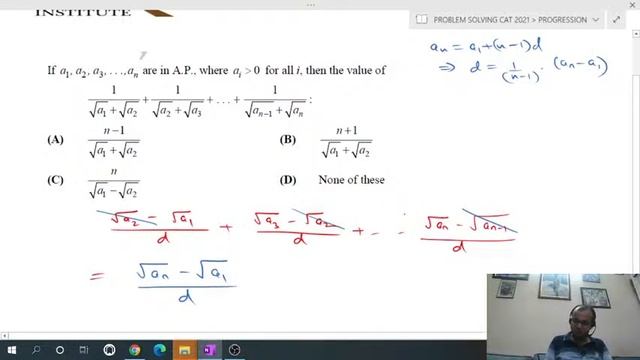Close the OneNote window with the X
This screenshot has height=360, width=640.
[x=633, y=4]
